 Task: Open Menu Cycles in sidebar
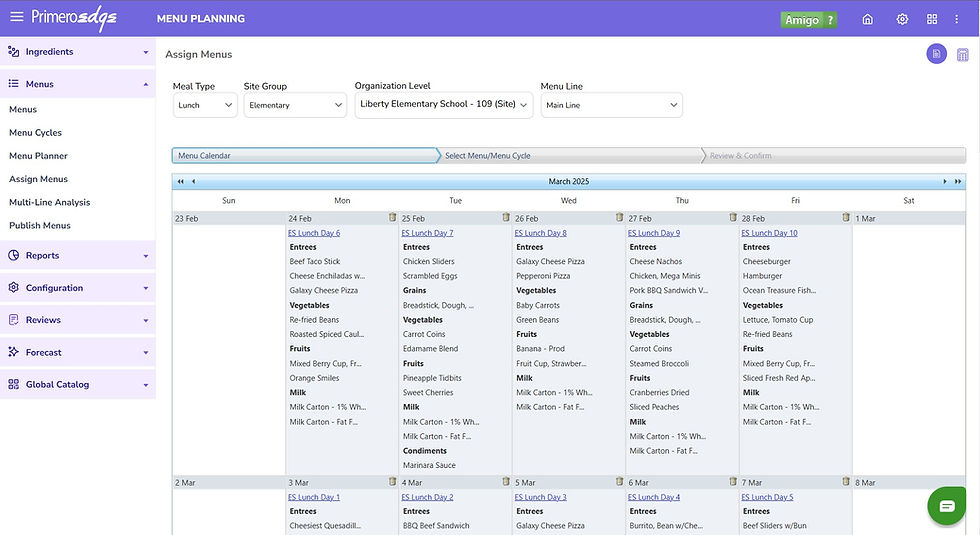coord(36,132)
